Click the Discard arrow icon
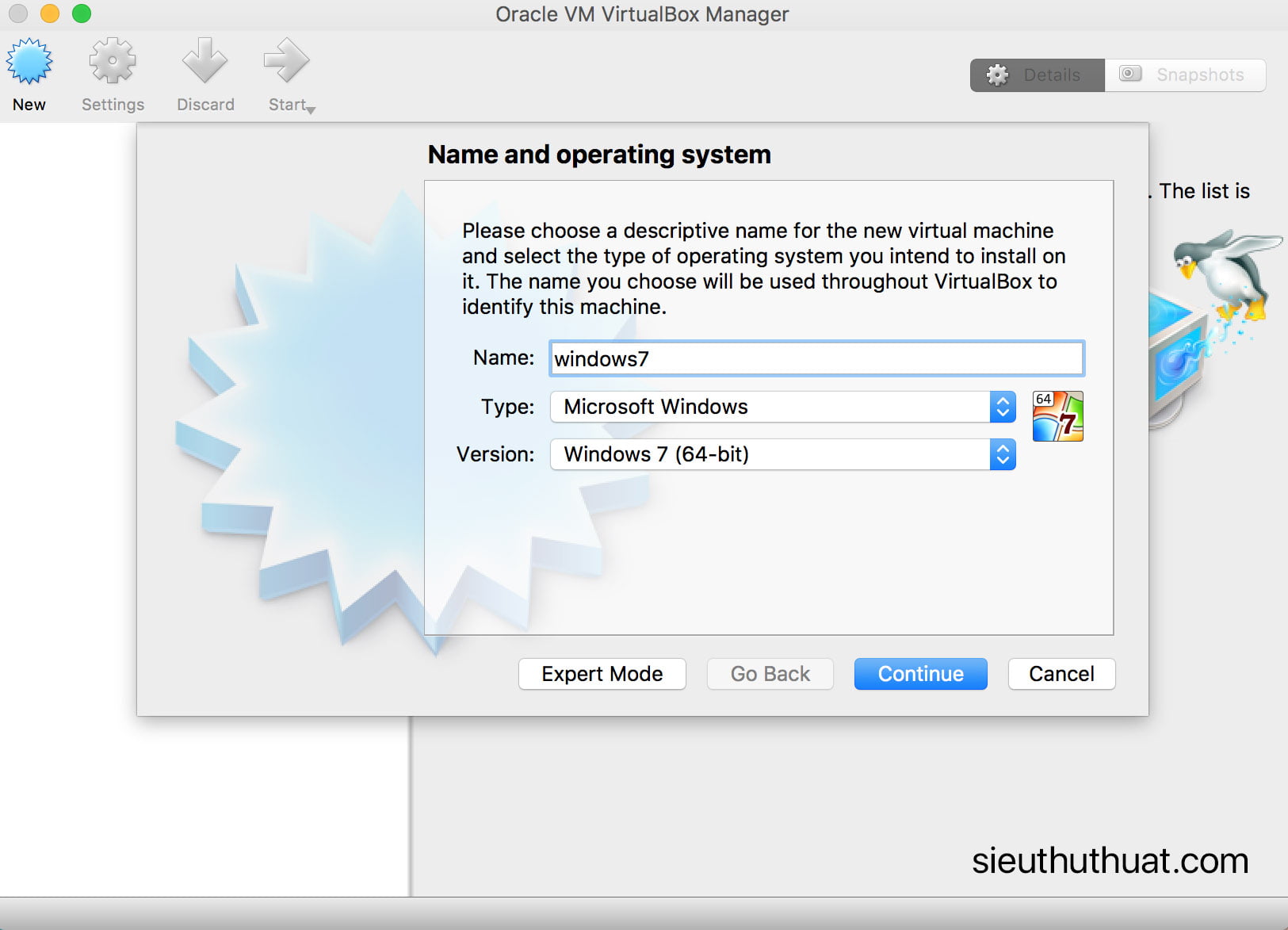Image resolution: width=1288 pixels, height=930 pixels. coord(204,62)
